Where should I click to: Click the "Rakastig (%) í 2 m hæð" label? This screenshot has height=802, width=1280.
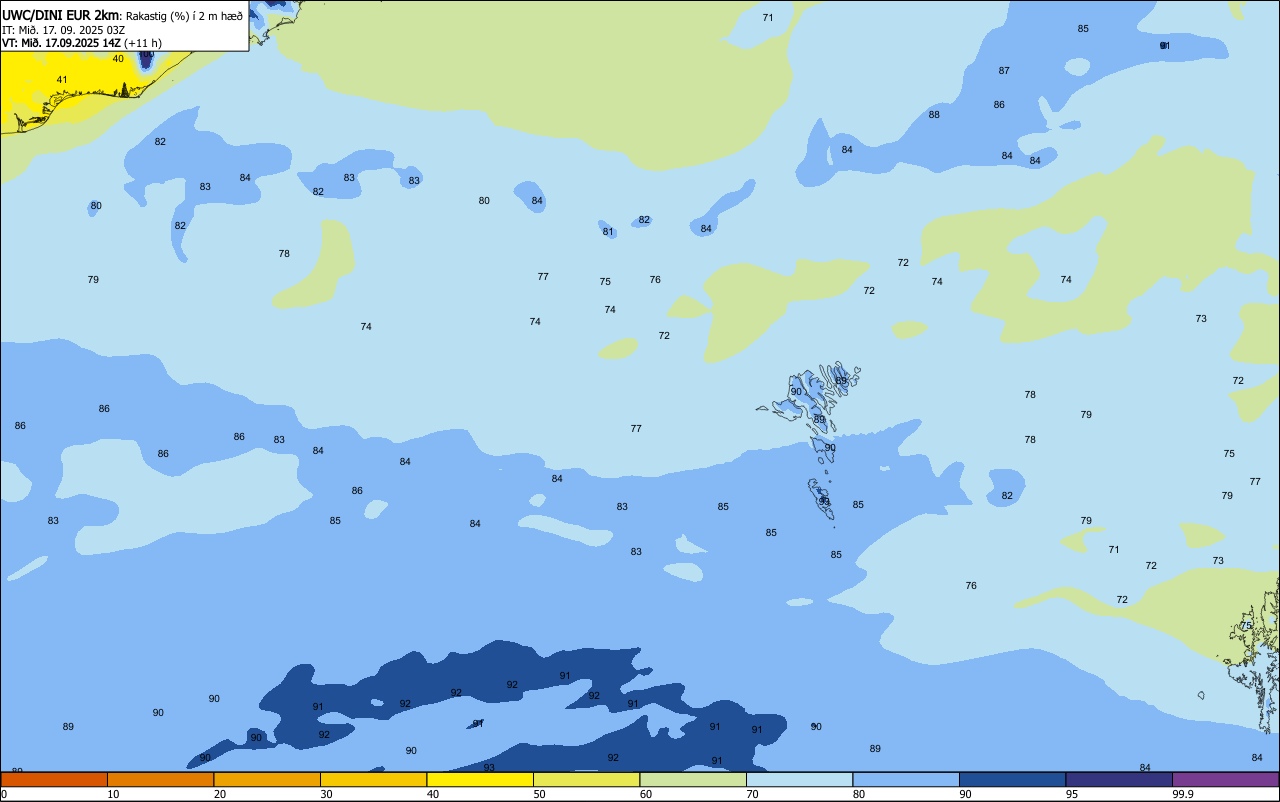point(184,16)
